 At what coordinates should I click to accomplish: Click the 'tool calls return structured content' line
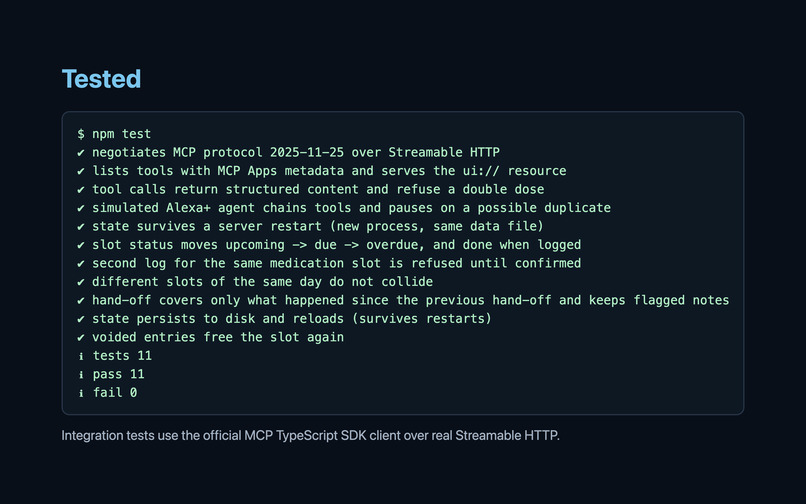pos(310,189)
